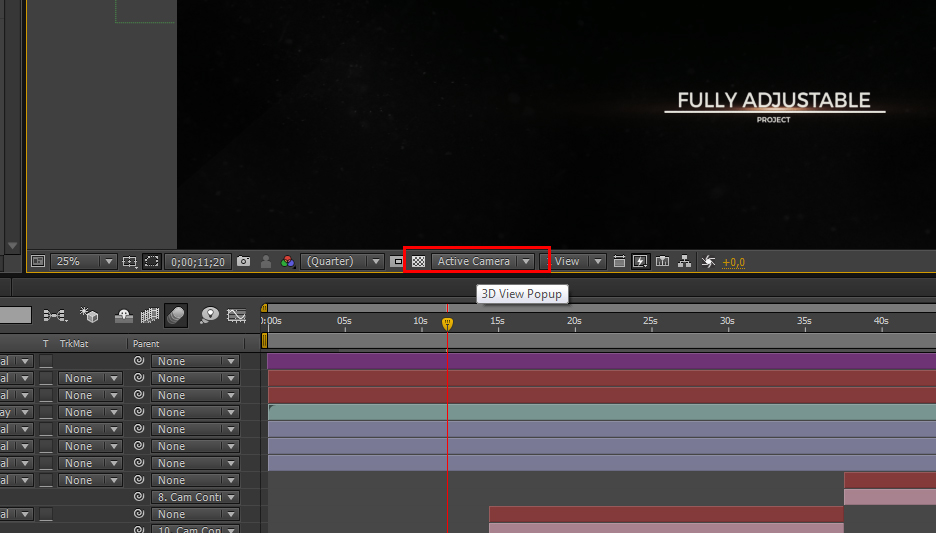Open the Composition Mini-Flowchart icon
Screen dimensions: 936x533
point(55,315)
